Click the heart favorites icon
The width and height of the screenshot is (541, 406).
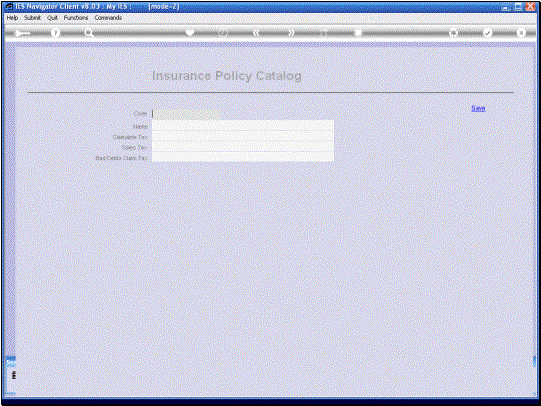pyautogui.click(x=190, y=33)
